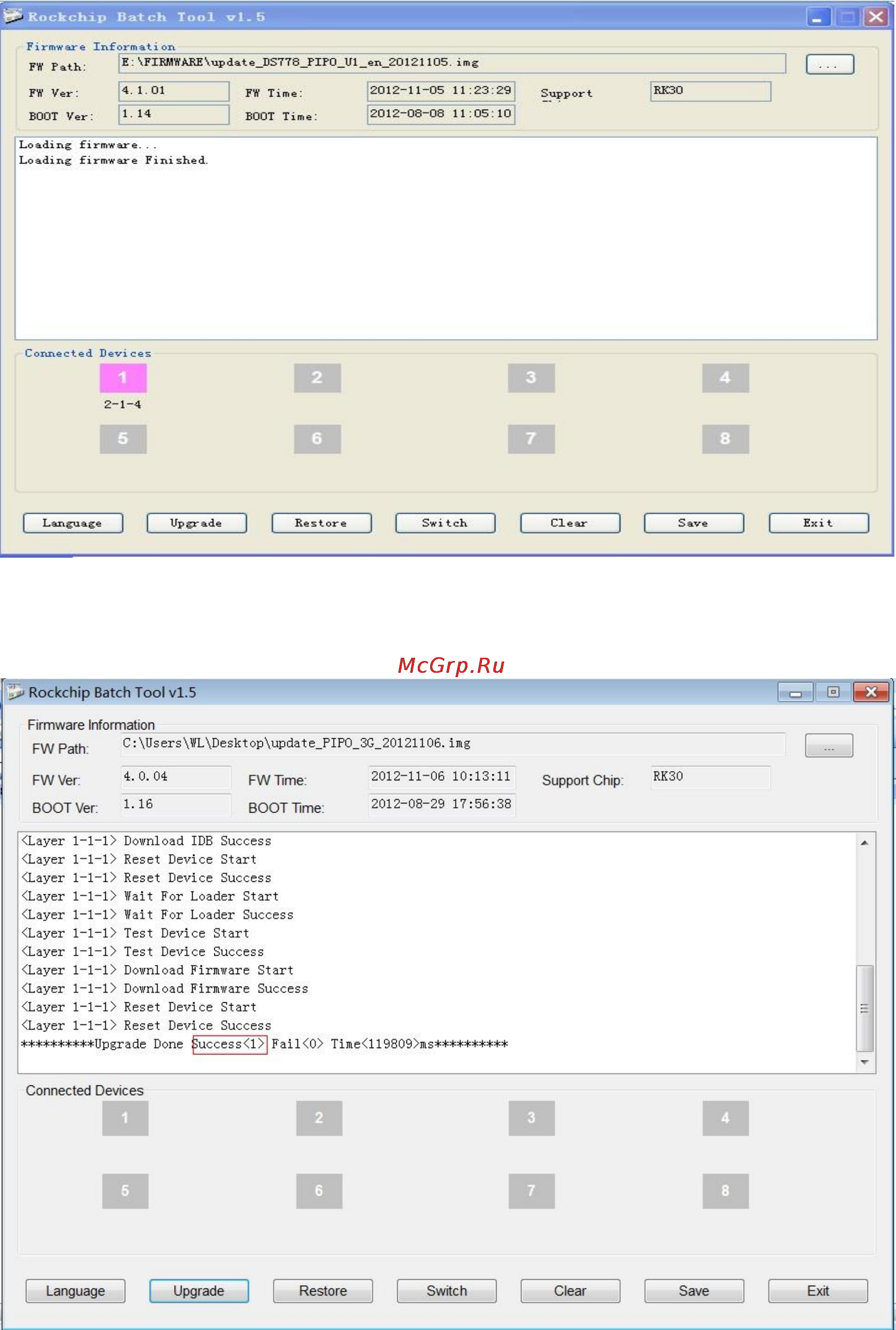
Task: Select device slot 1 in lower window
Action: [x=125, y=1117]
